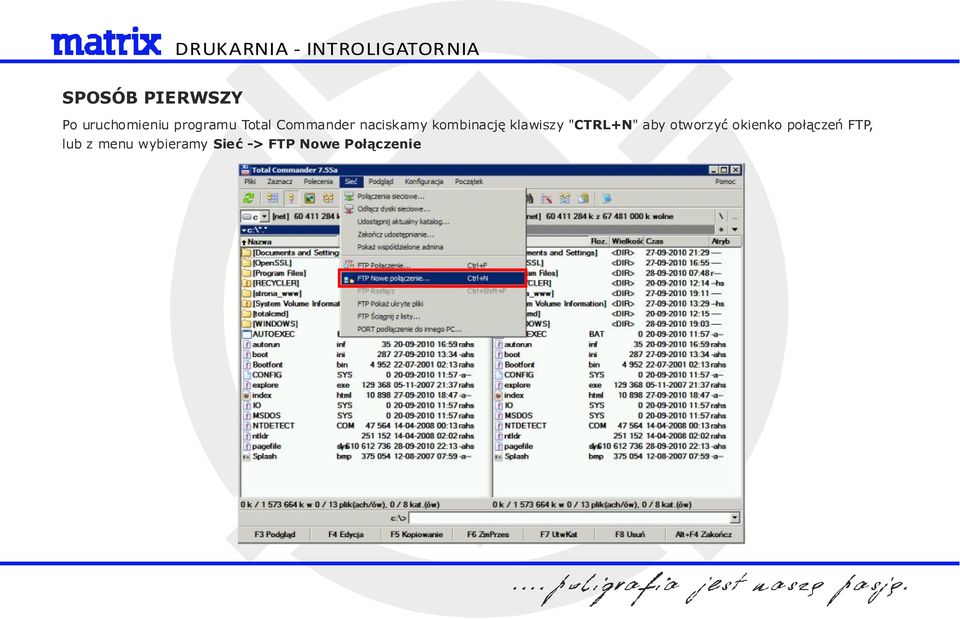The image size is (960, 619).
Task: Show directory tree view toolbar icon
Action: 328,198
